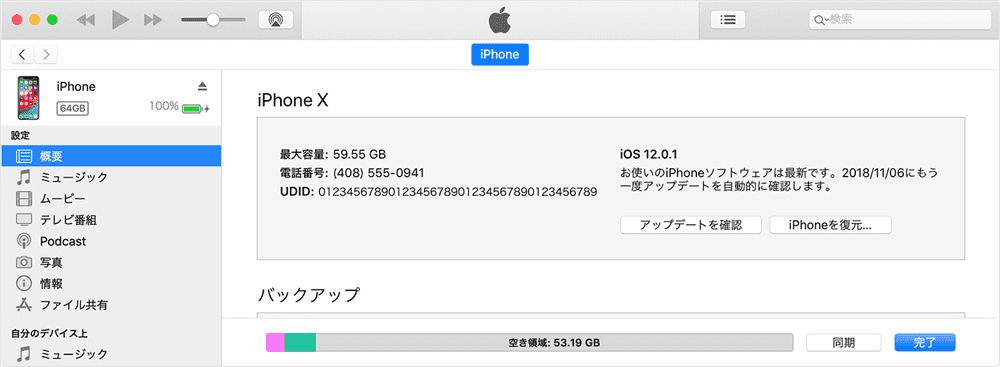Click the teal storage bar segment

[x=300, y=342]
